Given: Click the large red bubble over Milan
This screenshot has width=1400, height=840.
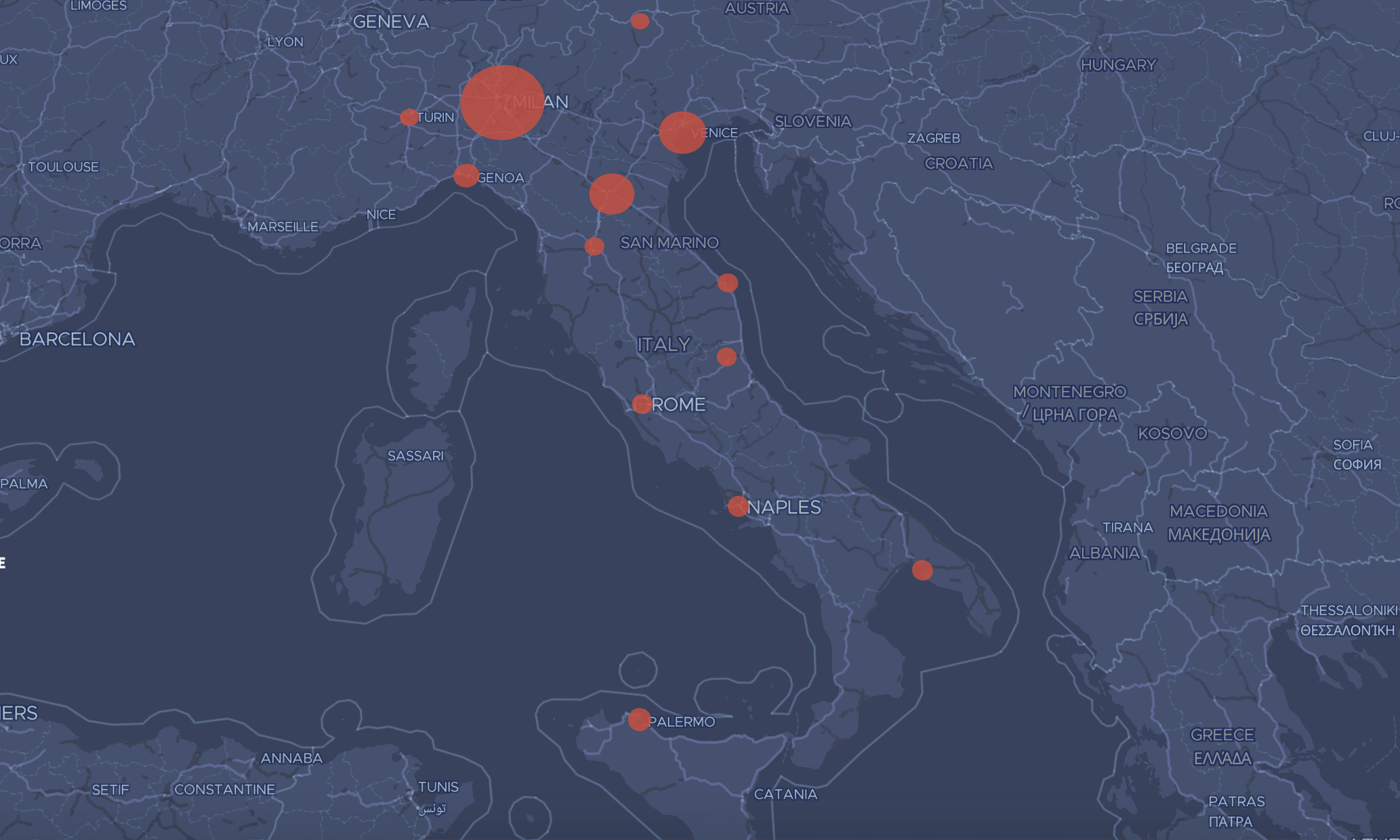Looking at the screenshot, I should 502,102.
